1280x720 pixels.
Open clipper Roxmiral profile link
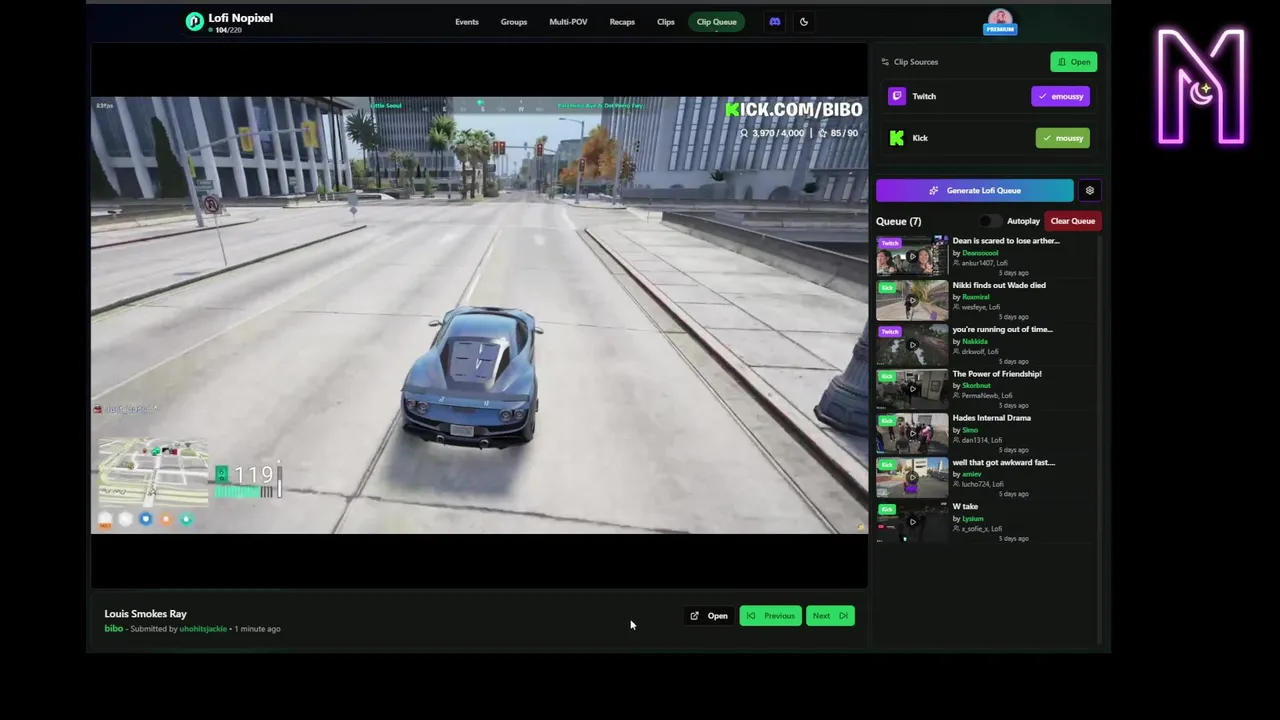click(976, 297)
